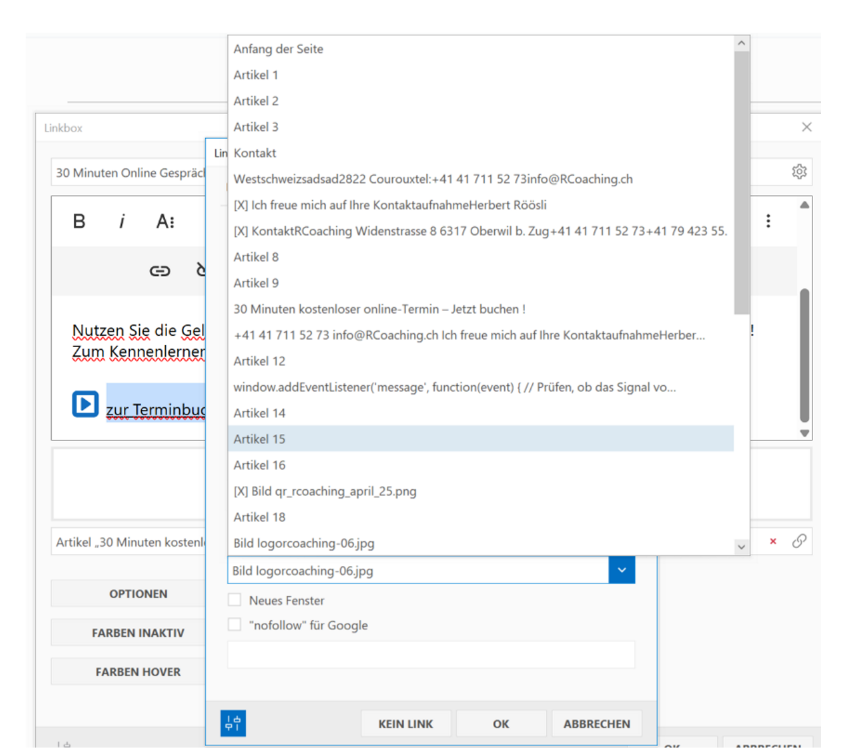The image size is (844, 751).
Task: Choose the window.addEventListener list entry
Action: [x=481, y=387]
